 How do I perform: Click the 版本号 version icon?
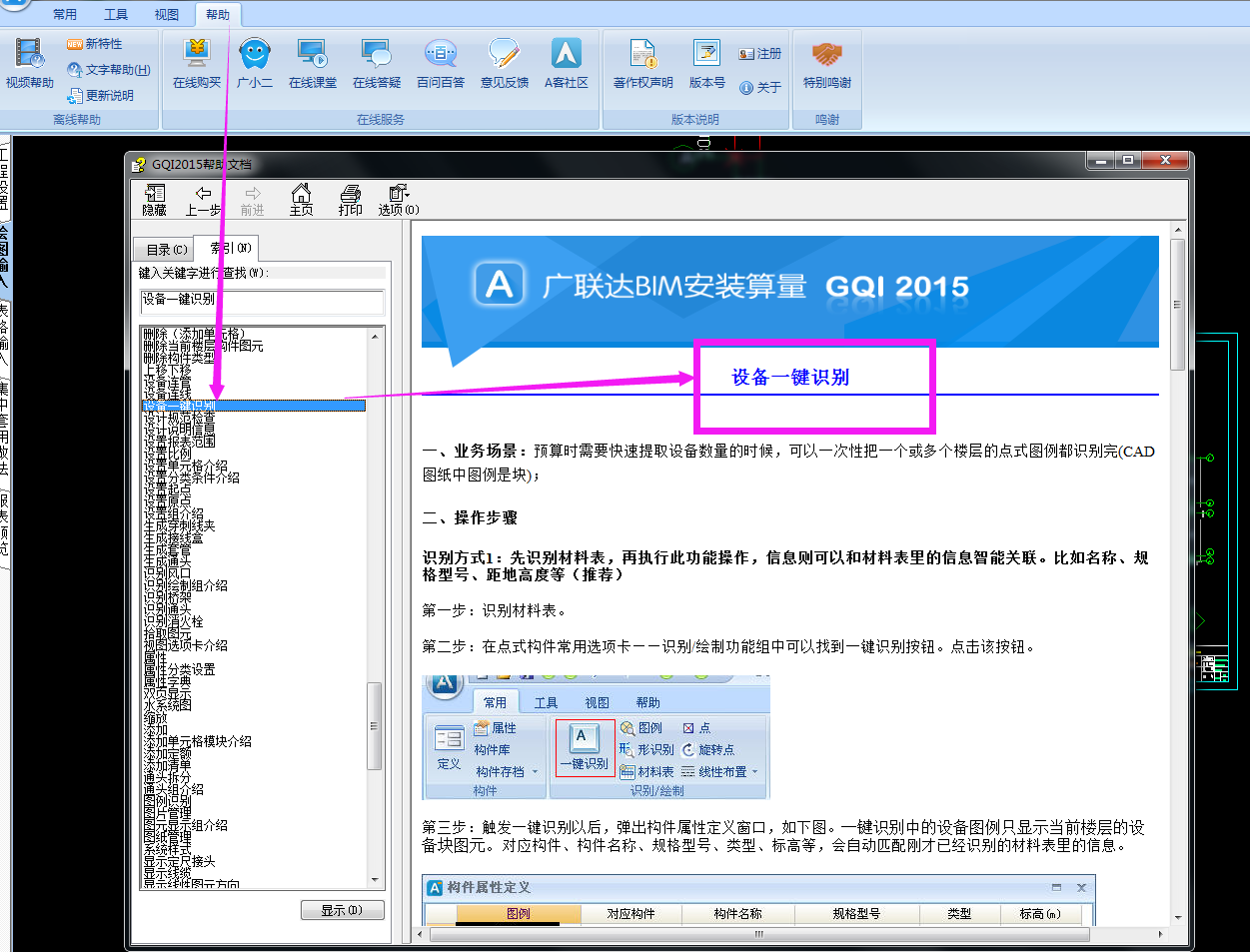tap(706, 63)
